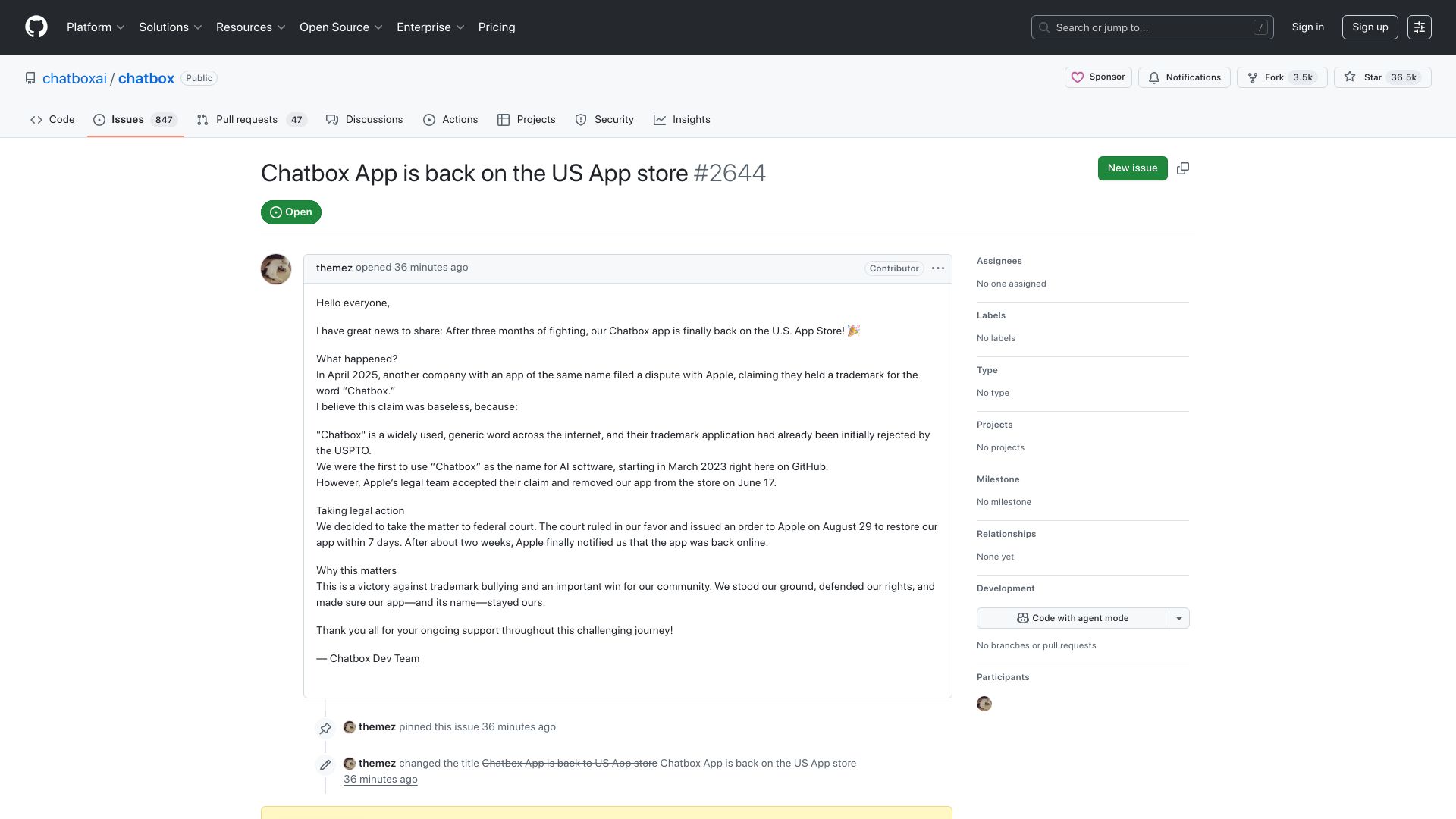
Task: Click the pin icon in the timeline
Action: (x=325, y=729)
